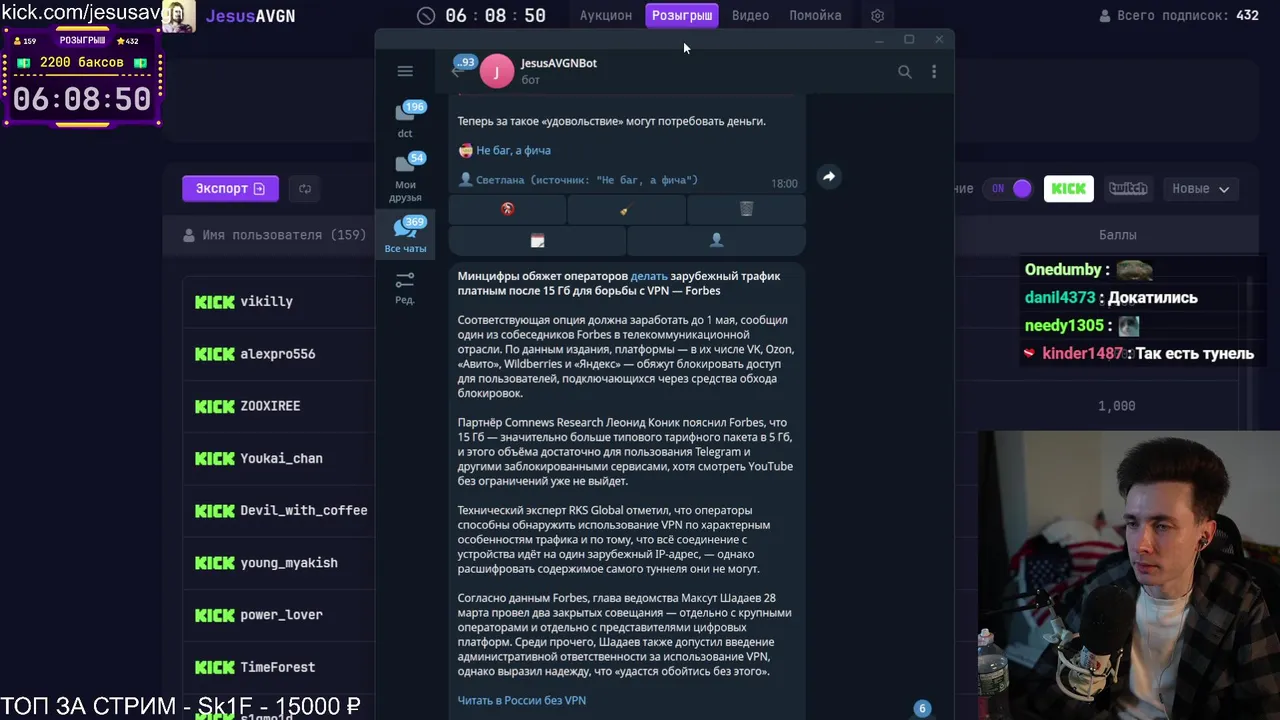Open the Telegram chat three-dot menu
1280x720 pixels.
(934, 72)
